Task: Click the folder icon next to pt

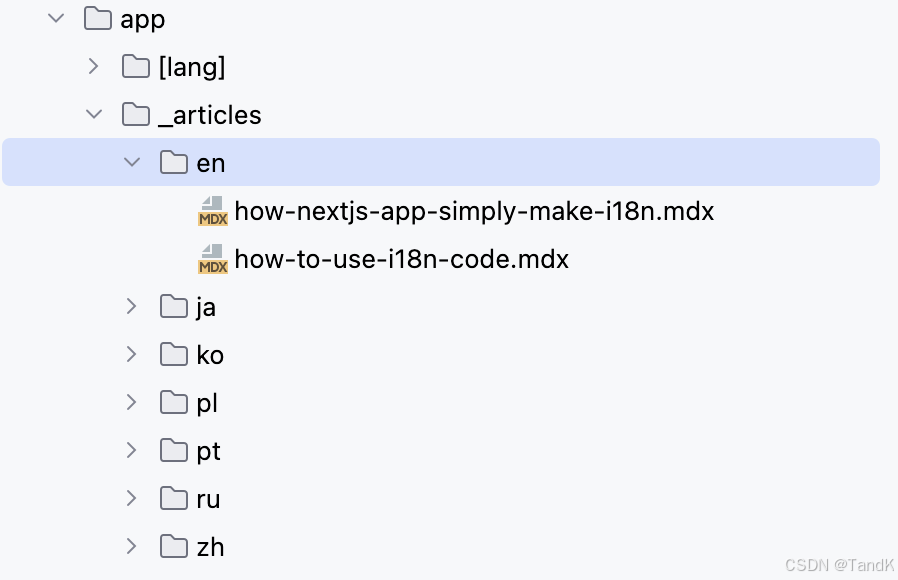Action: point(172,450)
